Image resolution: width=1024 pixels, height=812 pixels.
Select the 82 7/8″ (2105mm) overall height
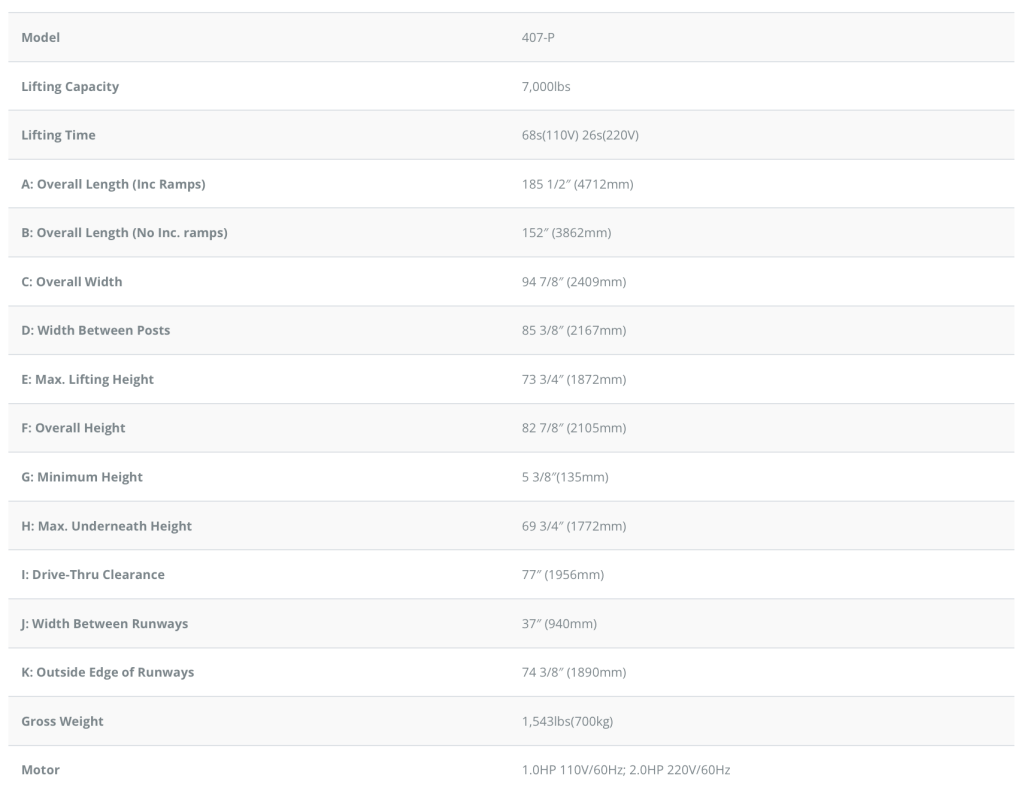(x=567, y=428)
